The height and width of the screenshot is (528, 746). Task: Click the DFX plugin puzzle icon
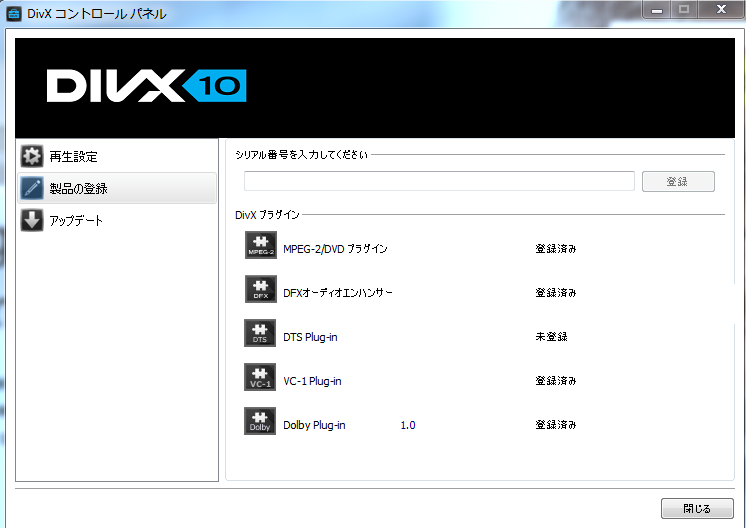click(x=261, y=289)
